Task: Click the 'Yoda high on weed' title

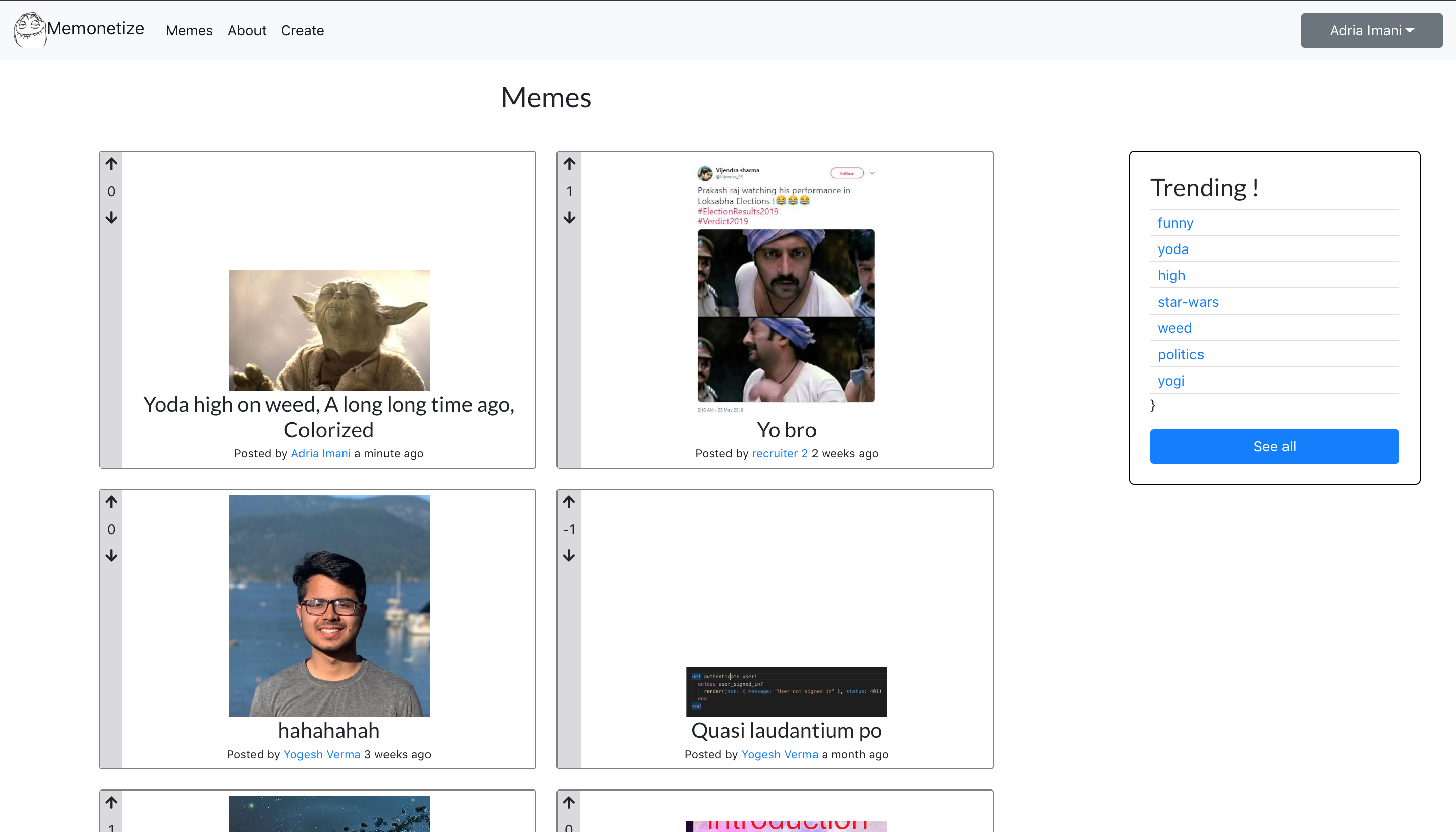Action: tap(328, 417)
